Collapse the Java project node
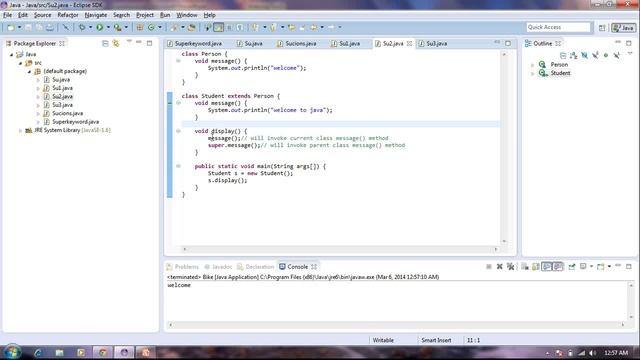The image size is (640, 360). [x=12, y=54]
